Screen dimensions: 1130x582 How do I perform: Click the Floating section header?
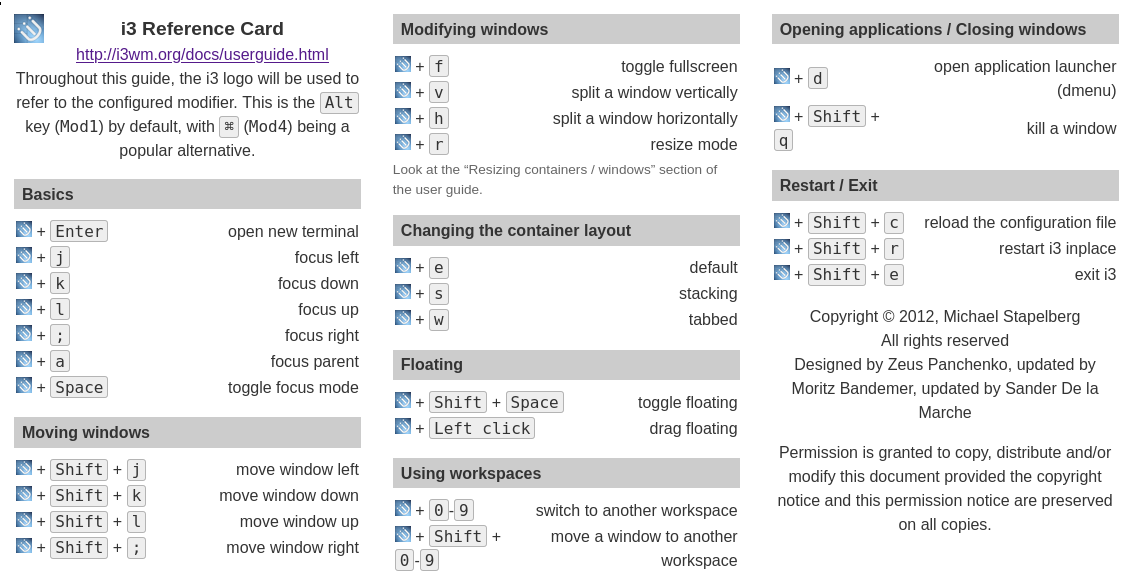[566, 364]
